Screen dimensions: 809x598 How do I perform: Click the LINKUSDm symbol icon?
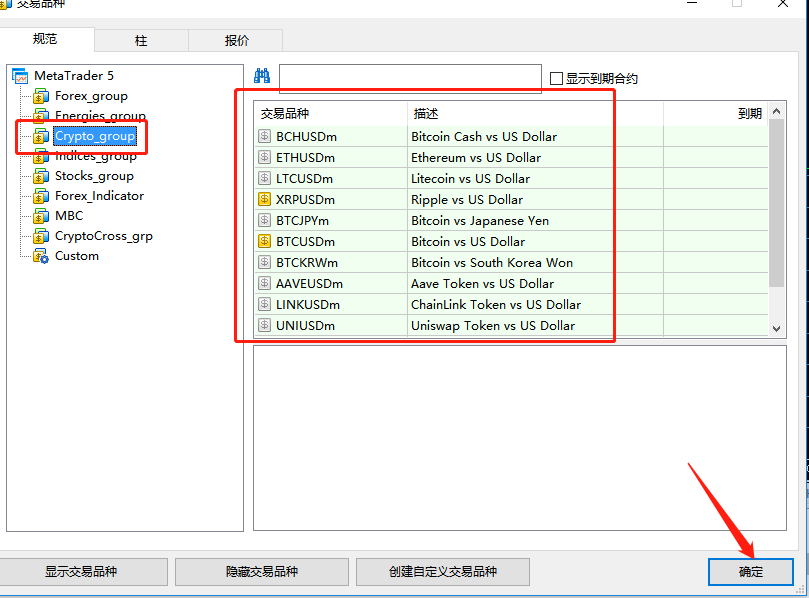(x=265, y=304)
